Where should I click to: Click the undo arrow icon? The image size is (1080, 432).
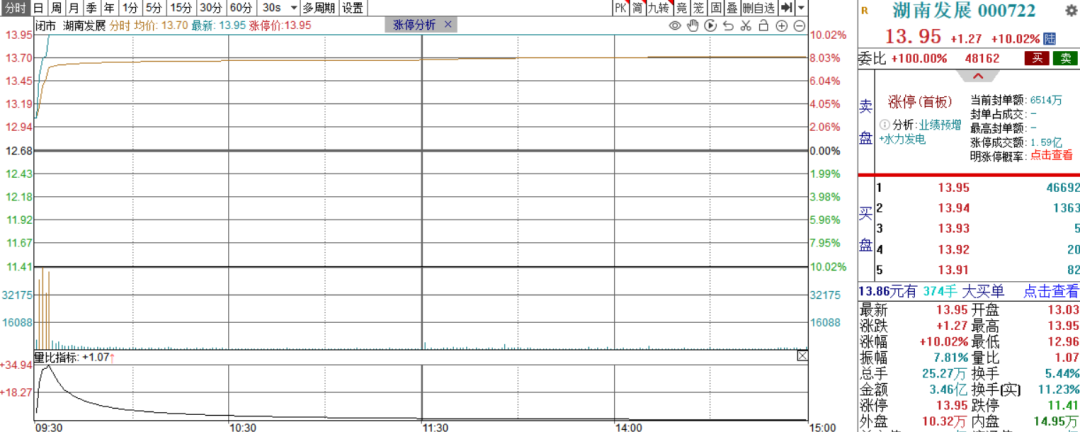(728, 25)
